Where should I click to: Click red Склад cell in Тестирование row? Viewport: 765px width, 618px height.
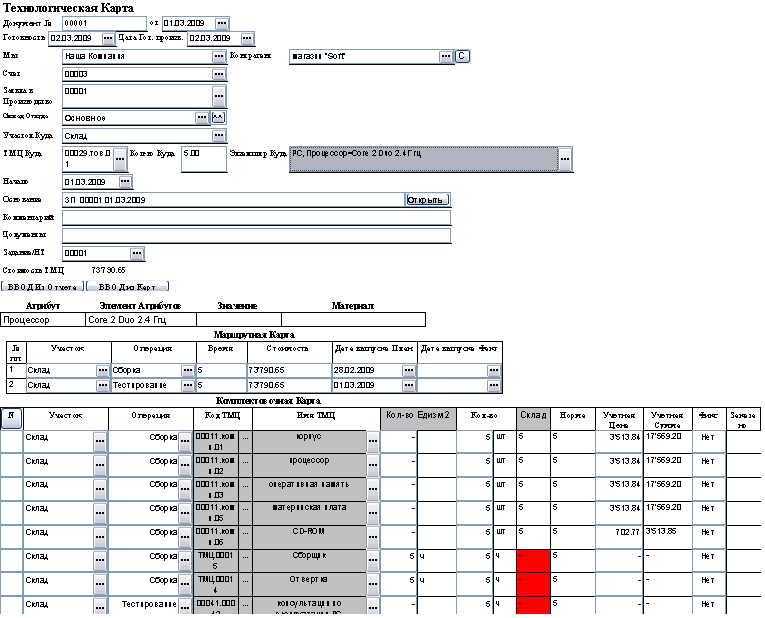pos(533,606)
